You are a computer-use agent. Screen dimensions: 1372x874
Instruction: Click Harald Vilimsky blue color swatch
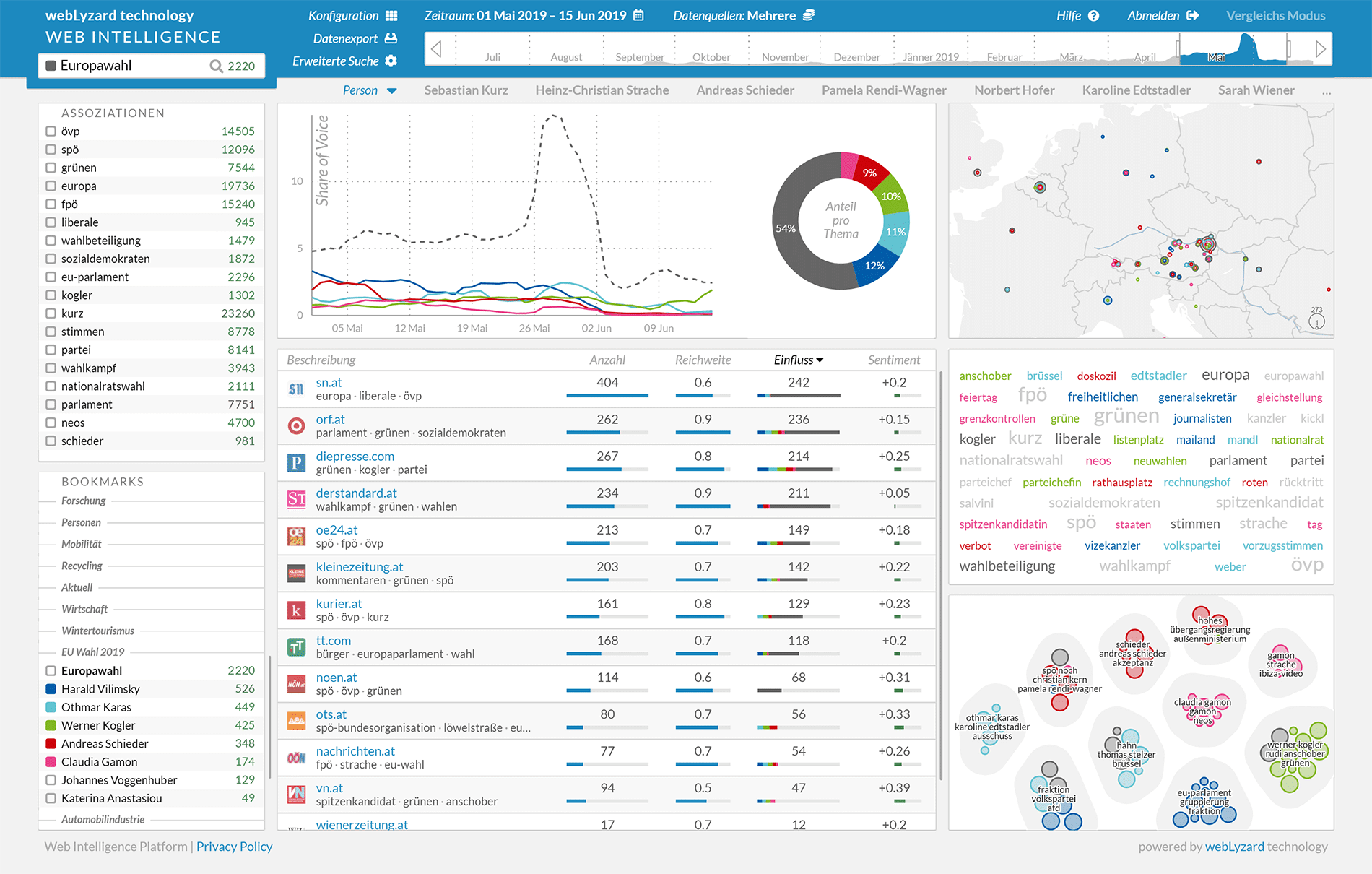tap(51, 689)
